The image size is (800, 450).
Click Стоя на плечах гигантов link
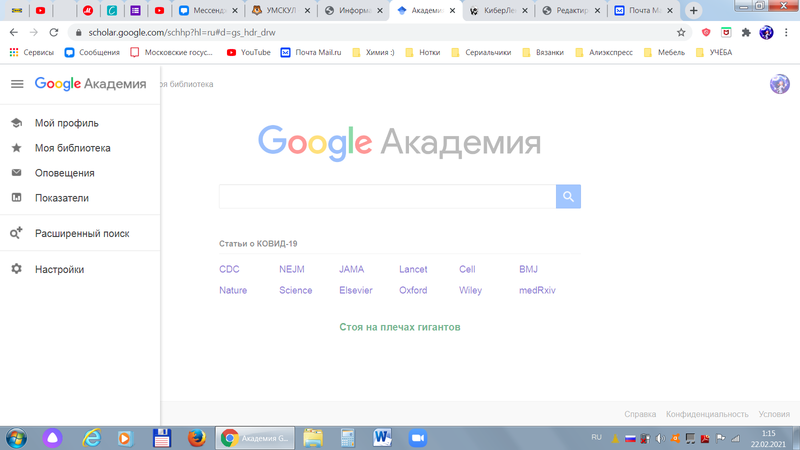(400, 327)
